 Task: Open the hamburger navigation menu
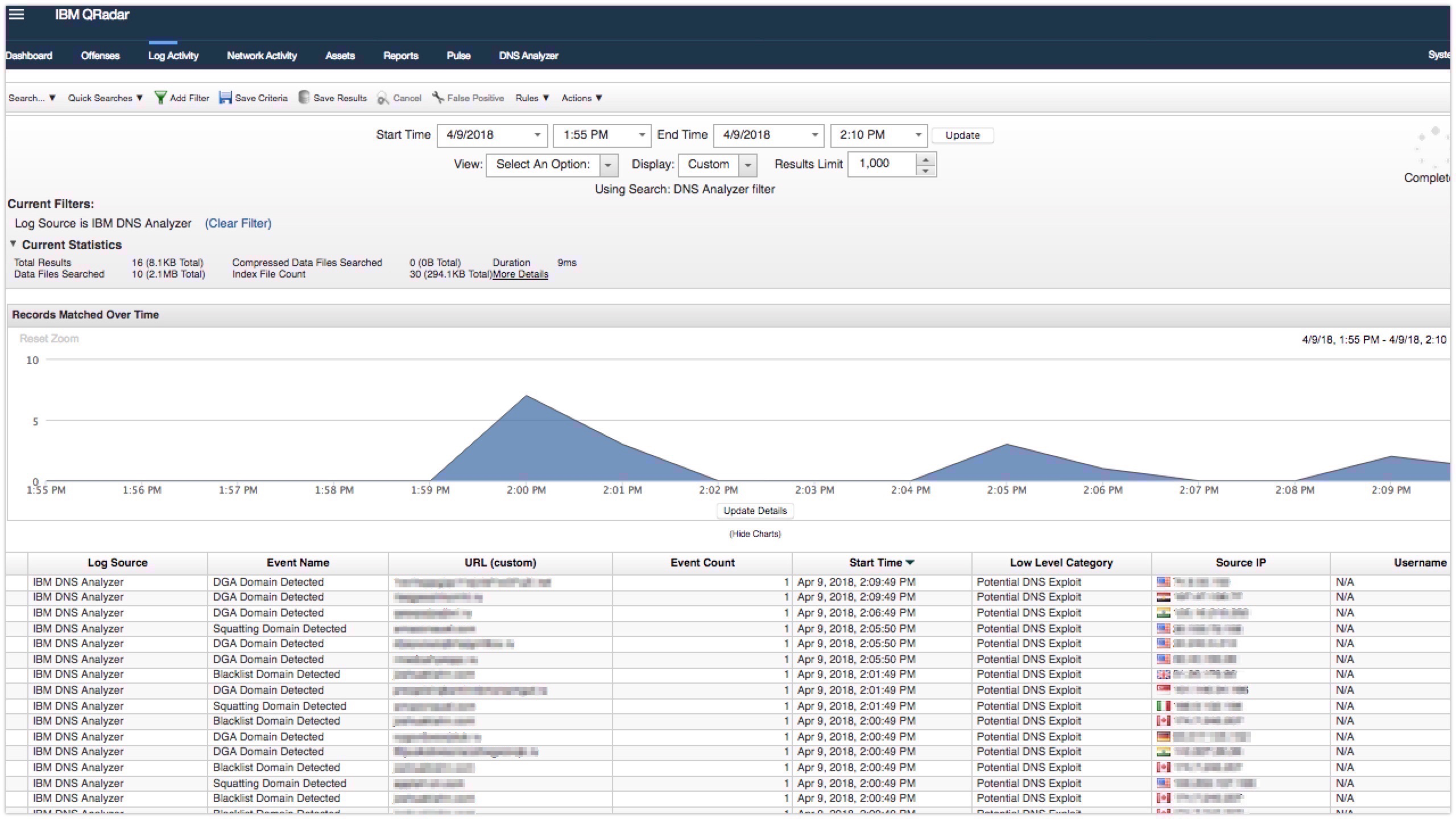pyautogui.click(x=16, y=14)
